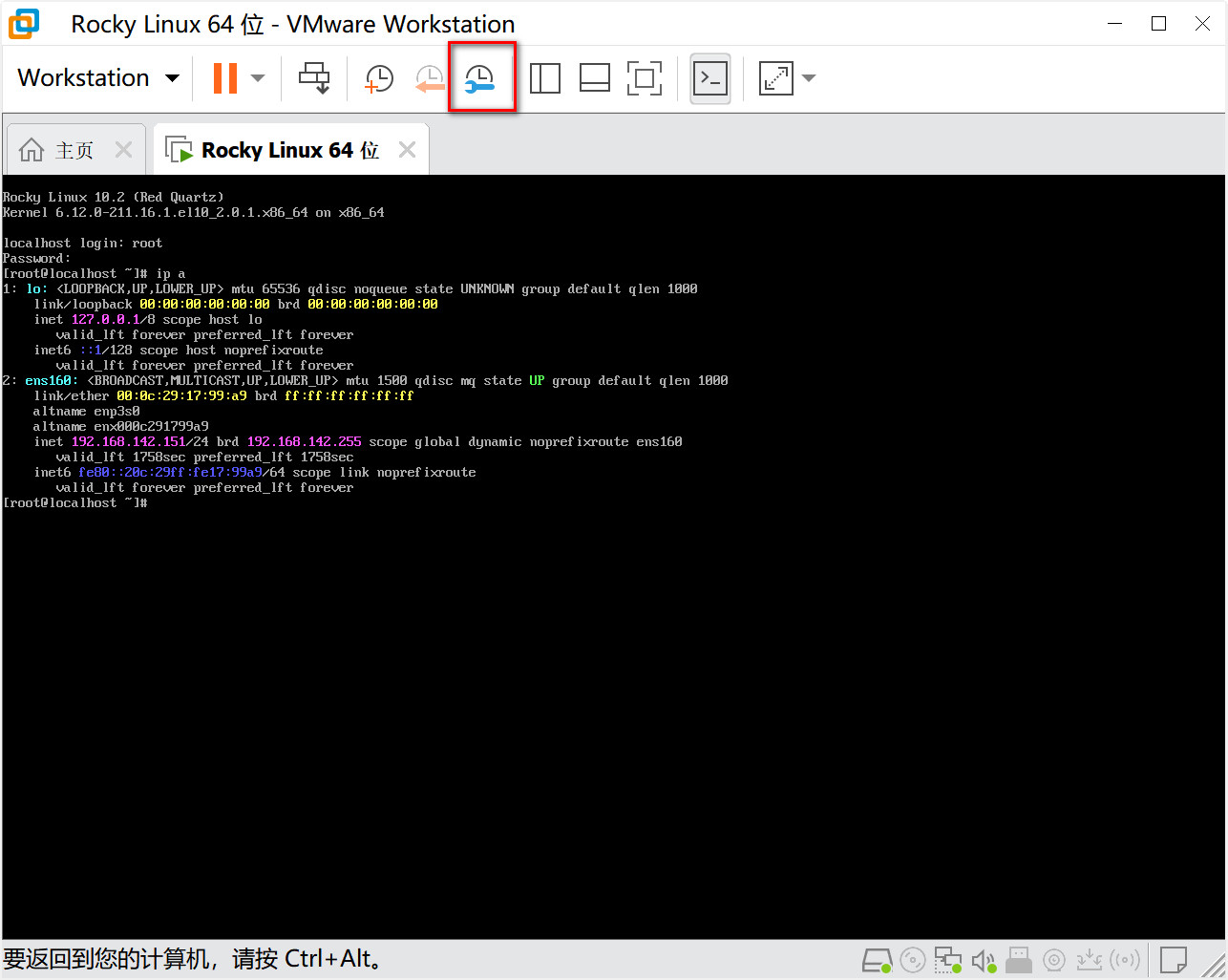Click the Bluetooth wireless device status icon
This screenshot has width=1228, height=980.
click(1125, 960)
